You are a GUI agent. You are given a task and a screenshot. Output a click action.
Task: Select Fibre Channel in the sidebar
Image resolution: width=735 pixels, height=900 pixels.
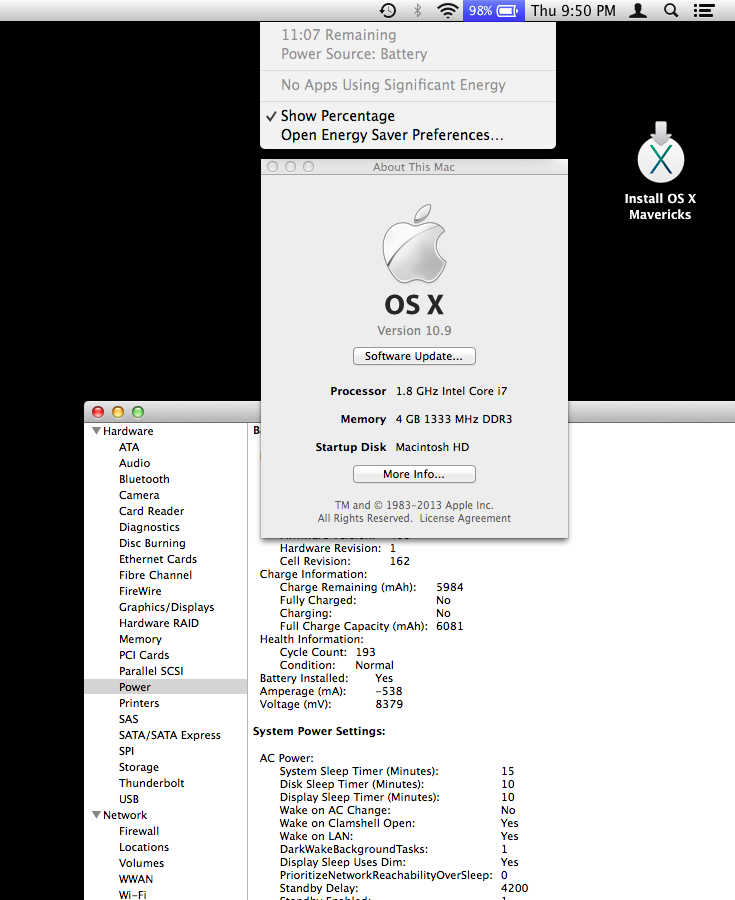(x=155, y=575)
